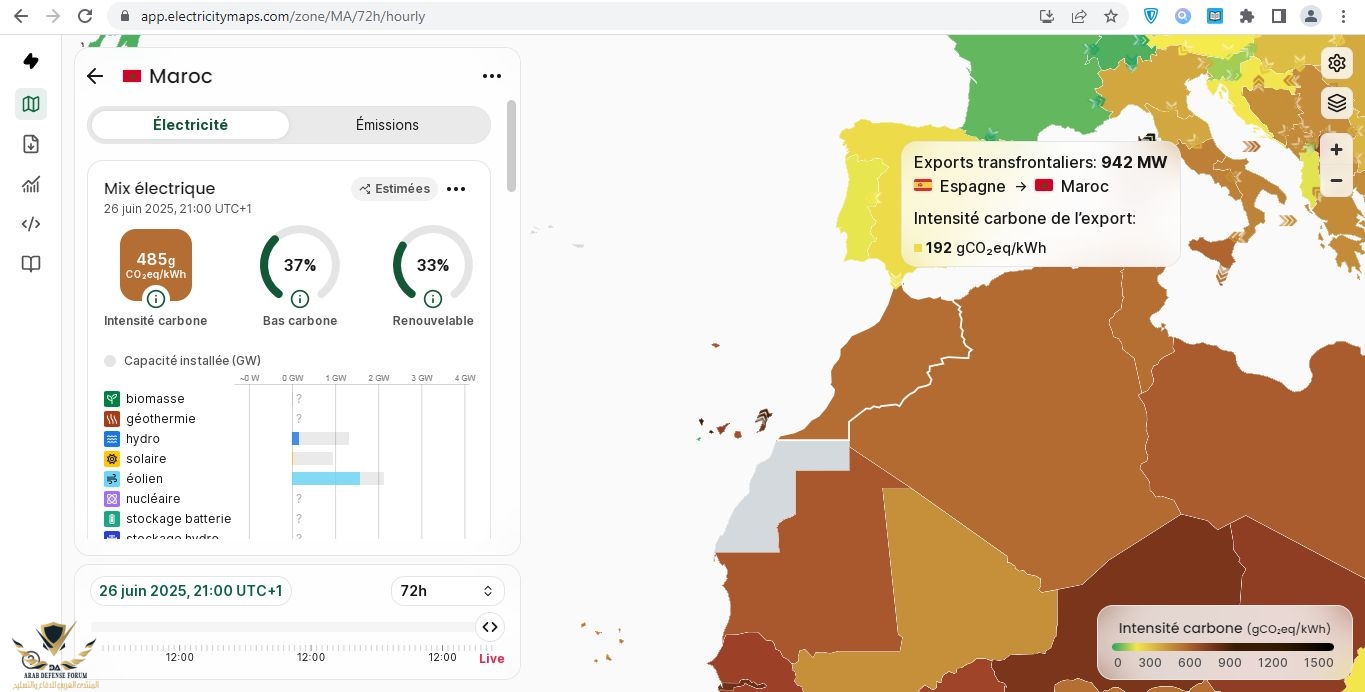Click the info icon under Bas carbone
The width and height of the screenshot is (1365, 692).
pos(299,298)
